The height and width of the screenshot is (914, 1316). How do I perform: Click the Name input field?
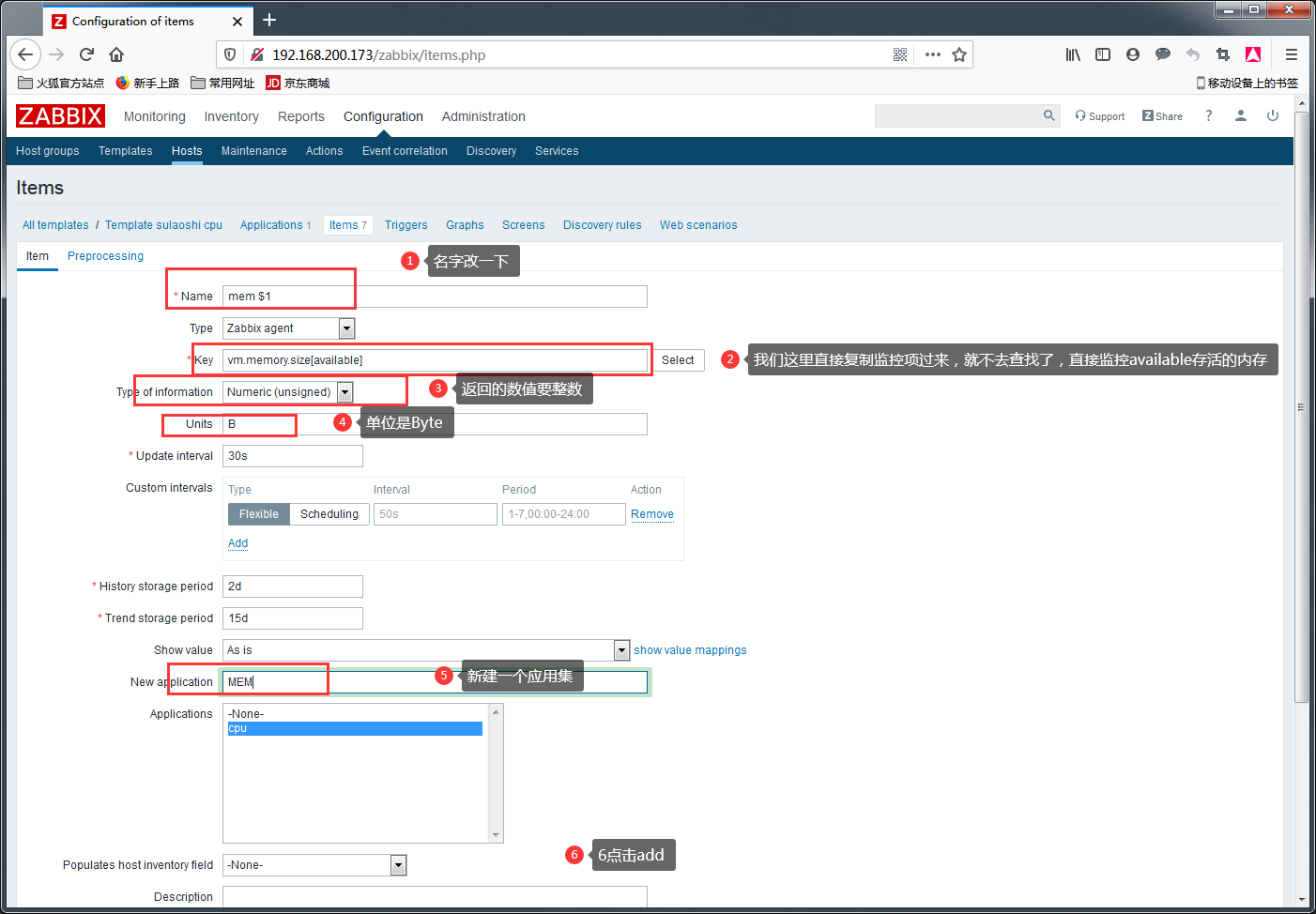click(435, 297)
